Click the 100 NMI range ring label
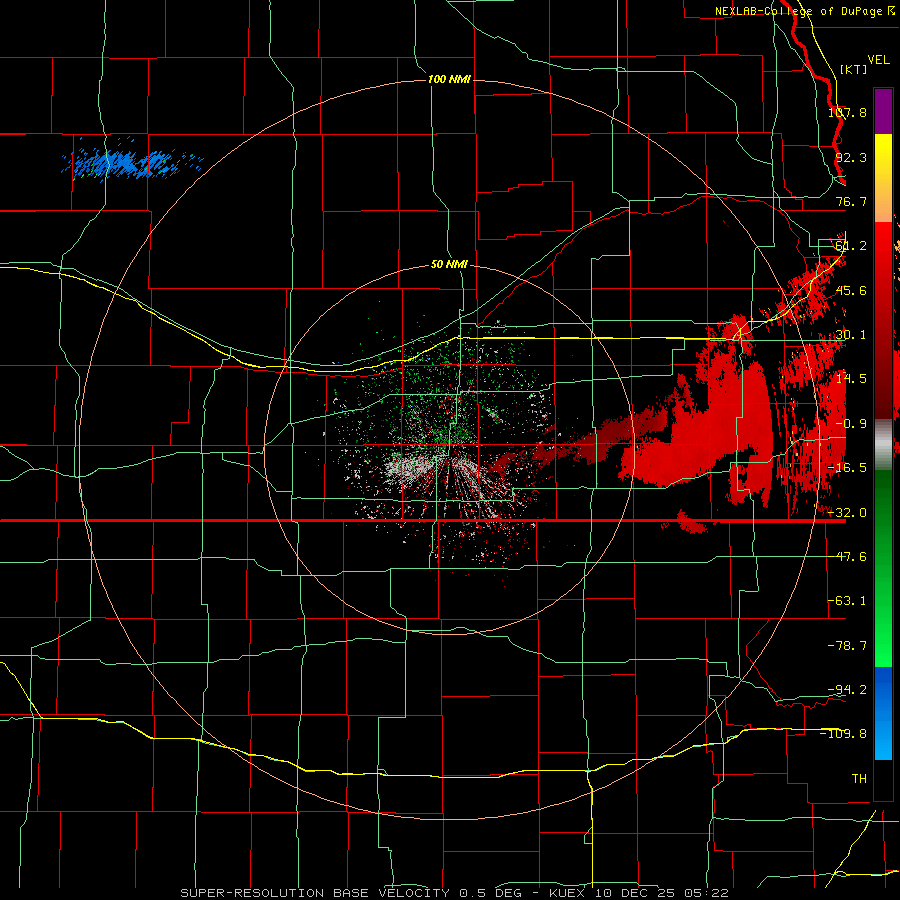 point(449,79)
